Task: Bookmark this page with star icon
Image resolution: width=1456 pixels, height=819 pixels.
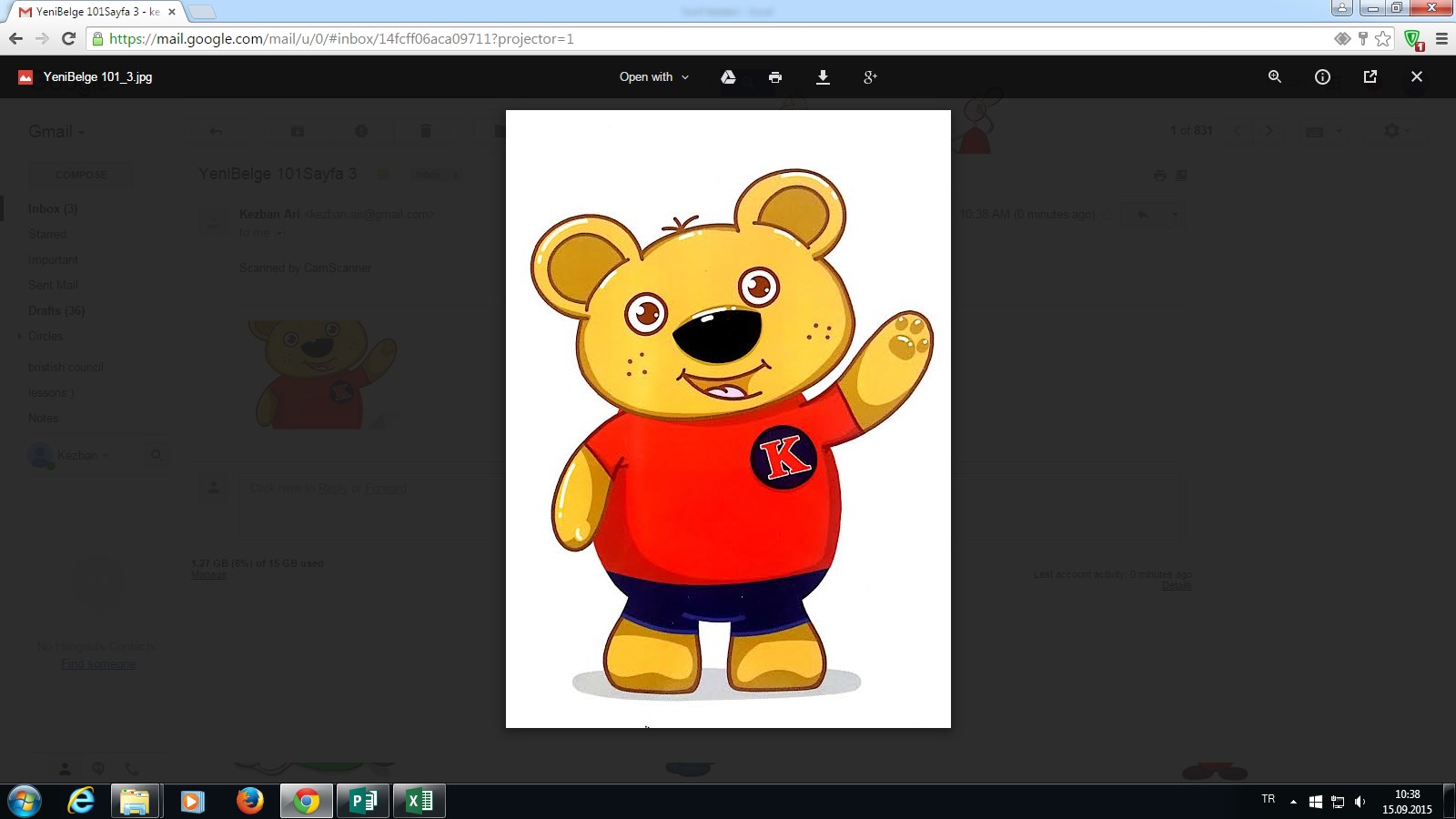Action: tap(1383, 38)
